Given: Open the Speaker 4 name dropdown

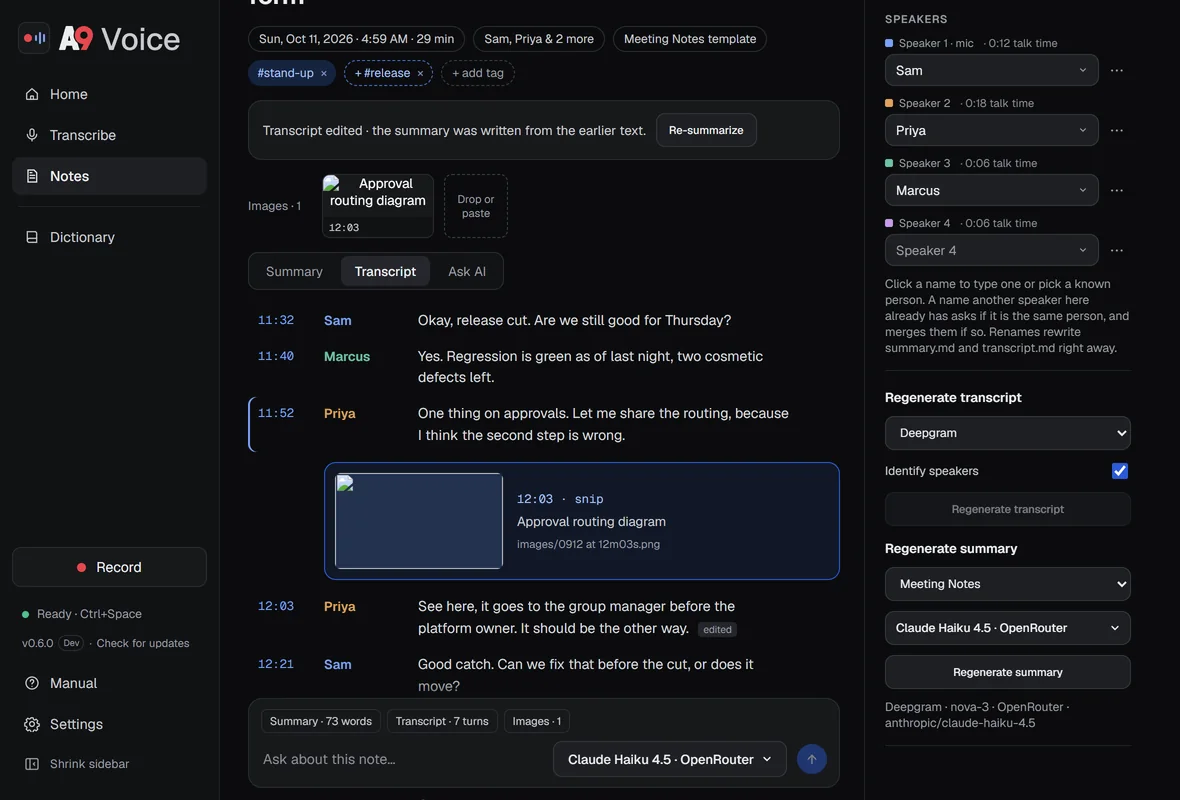Looking at the screenshot, I should (x=991, y=251).
